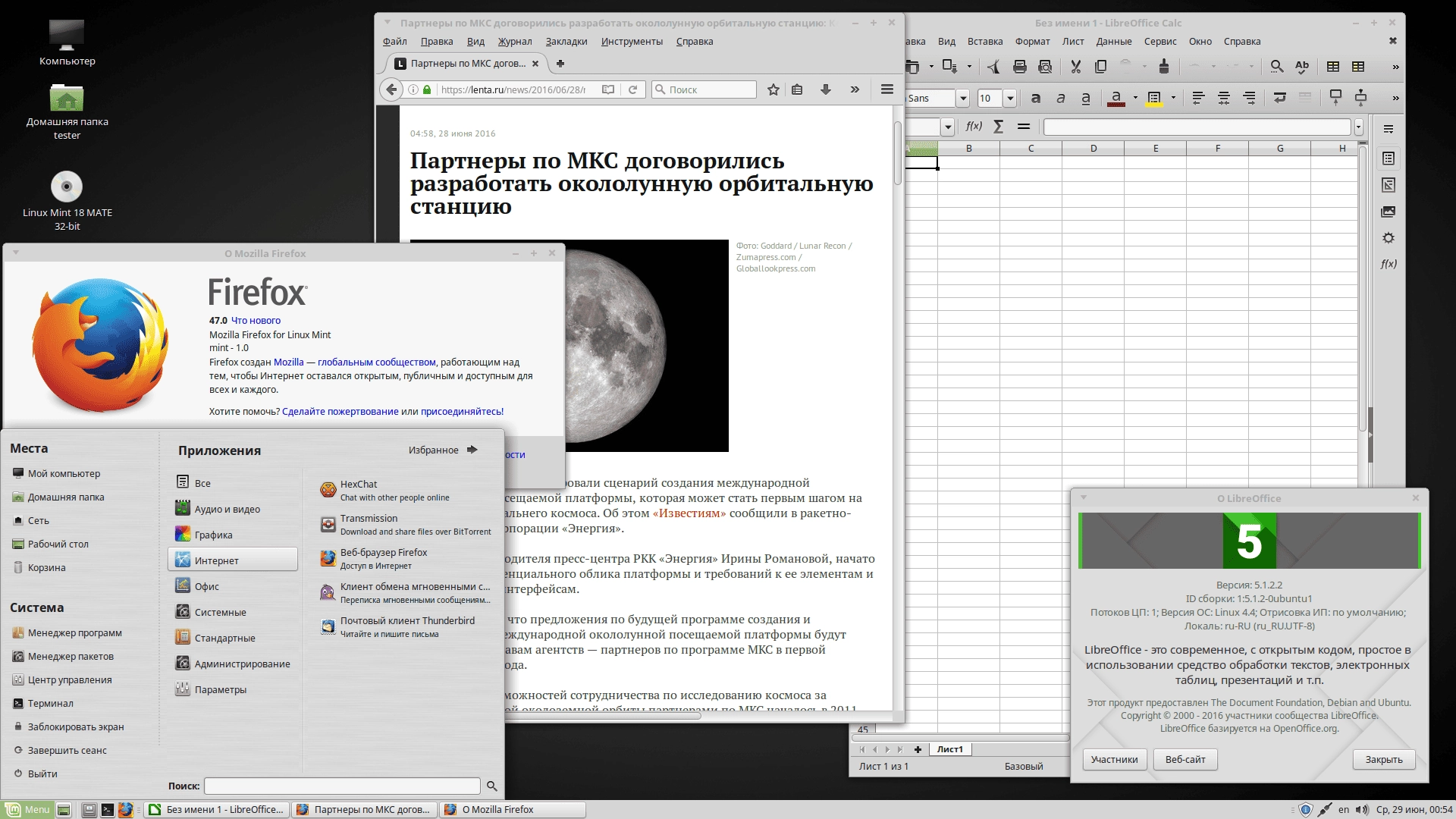Run Spelling check (Ab) in Calc toolbar
Screen dimensions: 1456x819
(1302, 67)
